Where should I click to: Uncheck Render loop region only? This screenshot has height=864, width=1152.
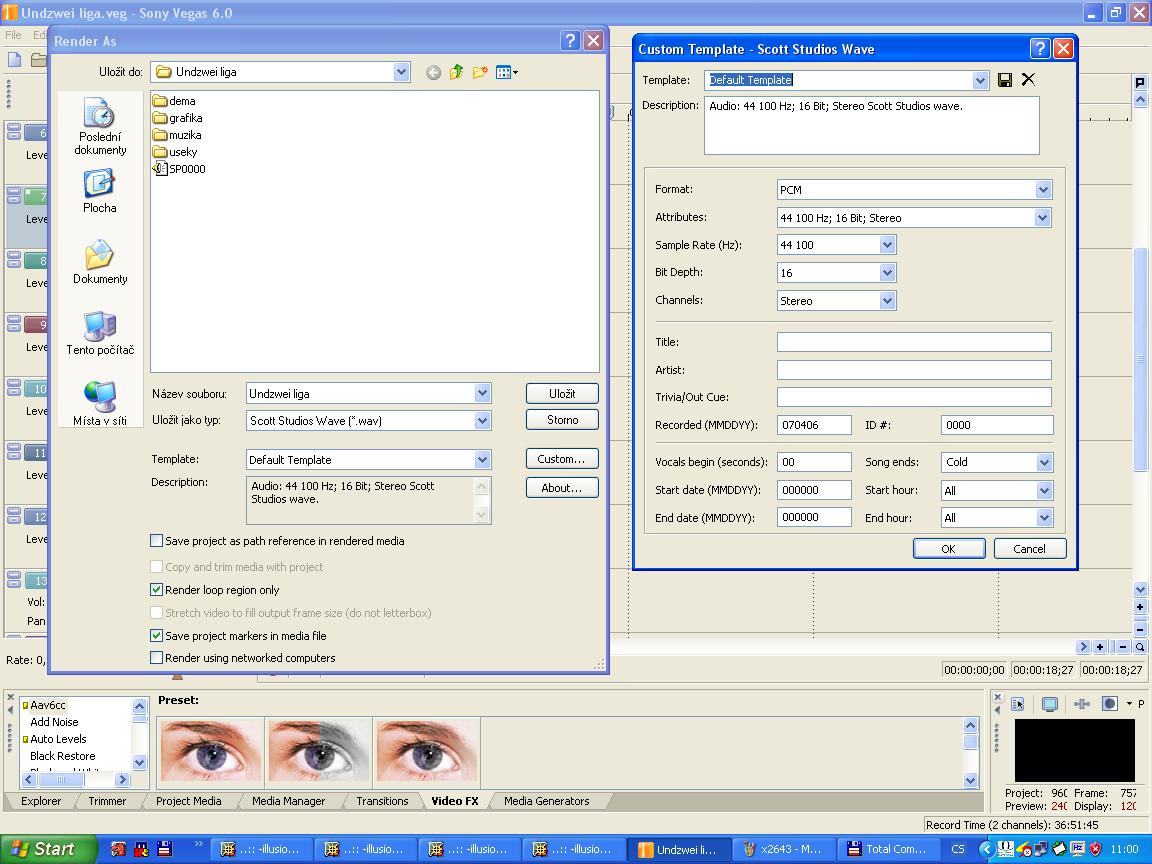click(156, 589)
